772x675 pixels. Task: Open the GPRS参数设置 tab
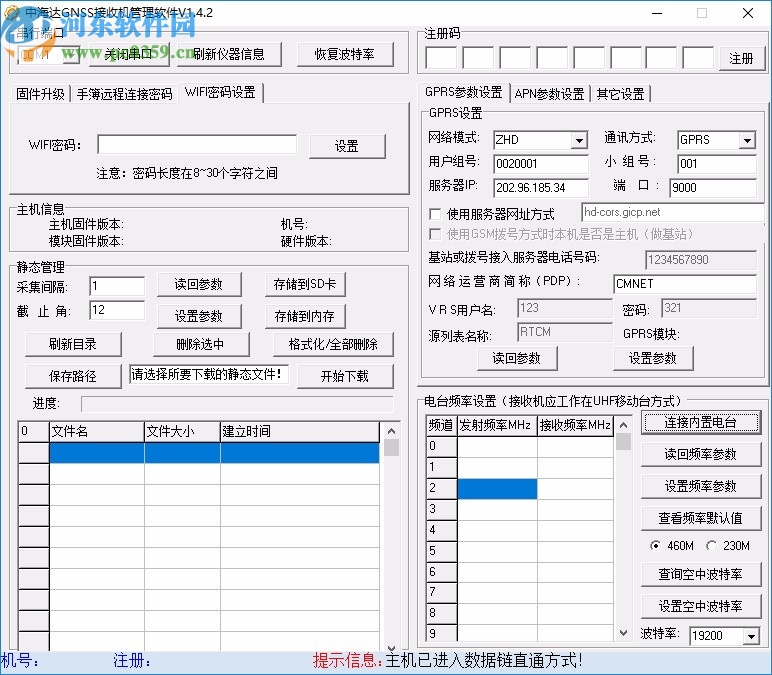tap(463, 92)
